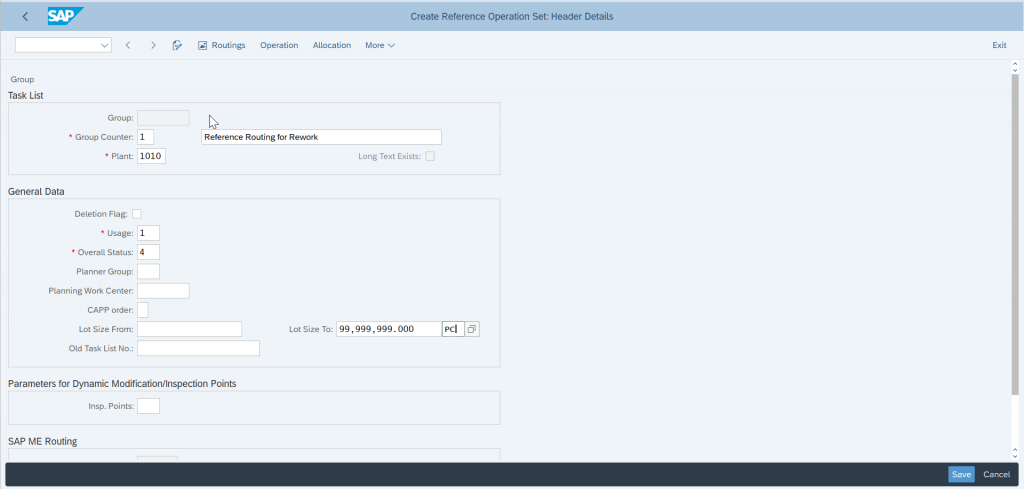
Task: Click the Insp. Points field
Action: pos(148,406)
